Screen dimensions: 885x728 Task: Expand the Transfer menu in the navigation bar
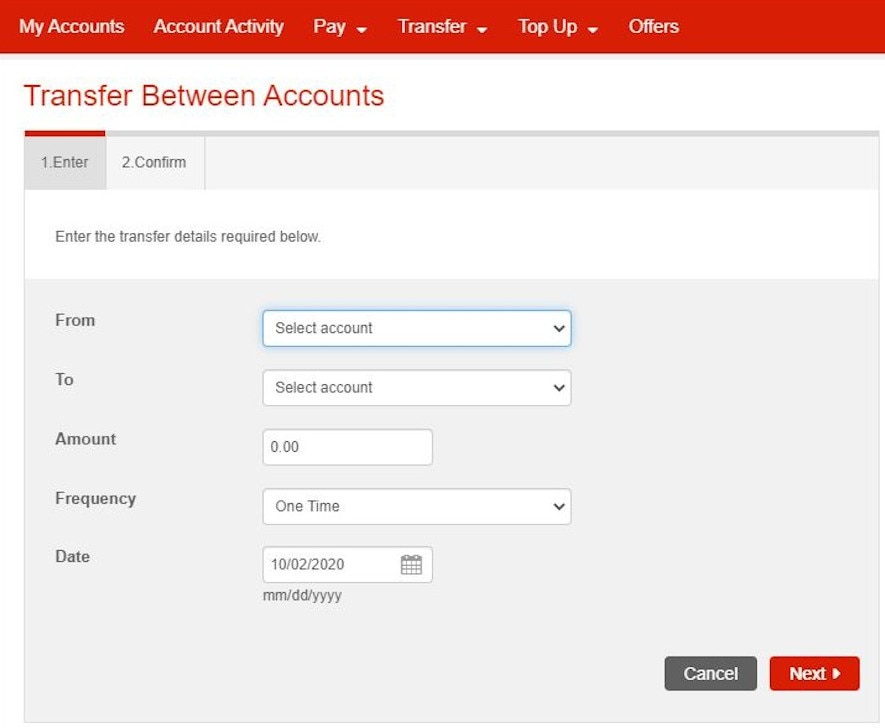(442, 27)
